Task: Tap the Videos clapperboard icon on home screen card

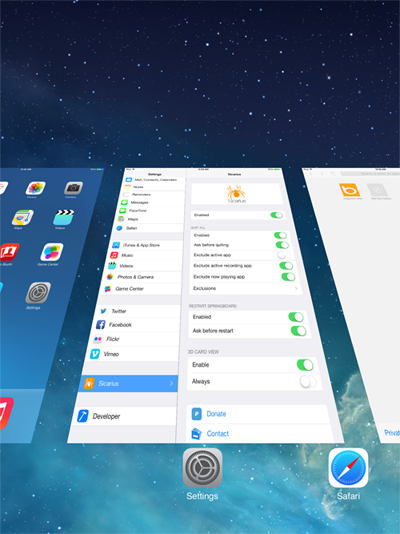Action: pyautogui.click(x=64, y=217)
